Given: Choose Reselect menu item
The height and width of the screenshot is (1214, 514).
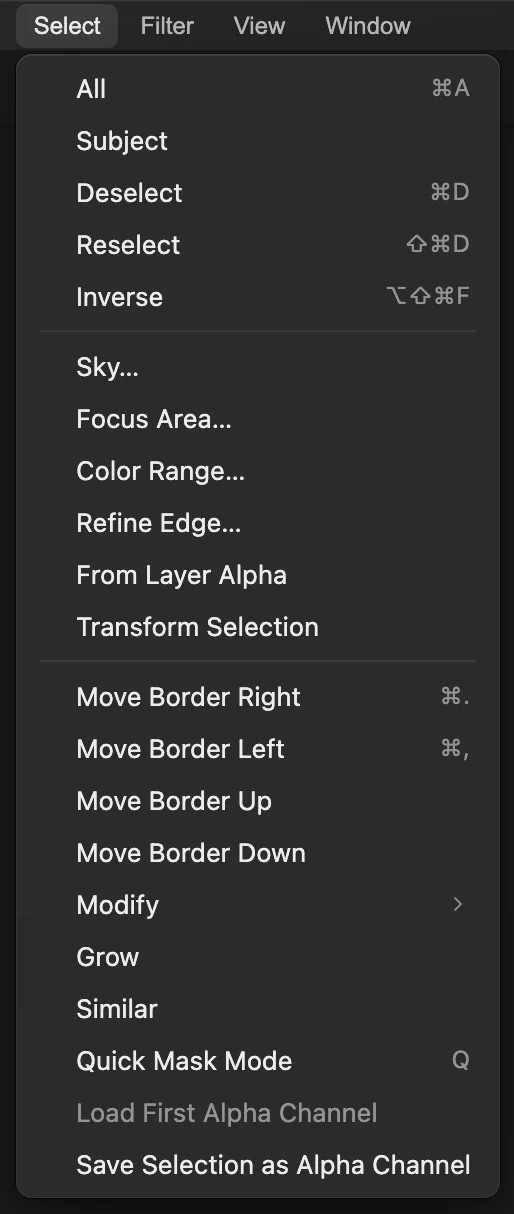Looking at the screenshot, I should 258,245.
